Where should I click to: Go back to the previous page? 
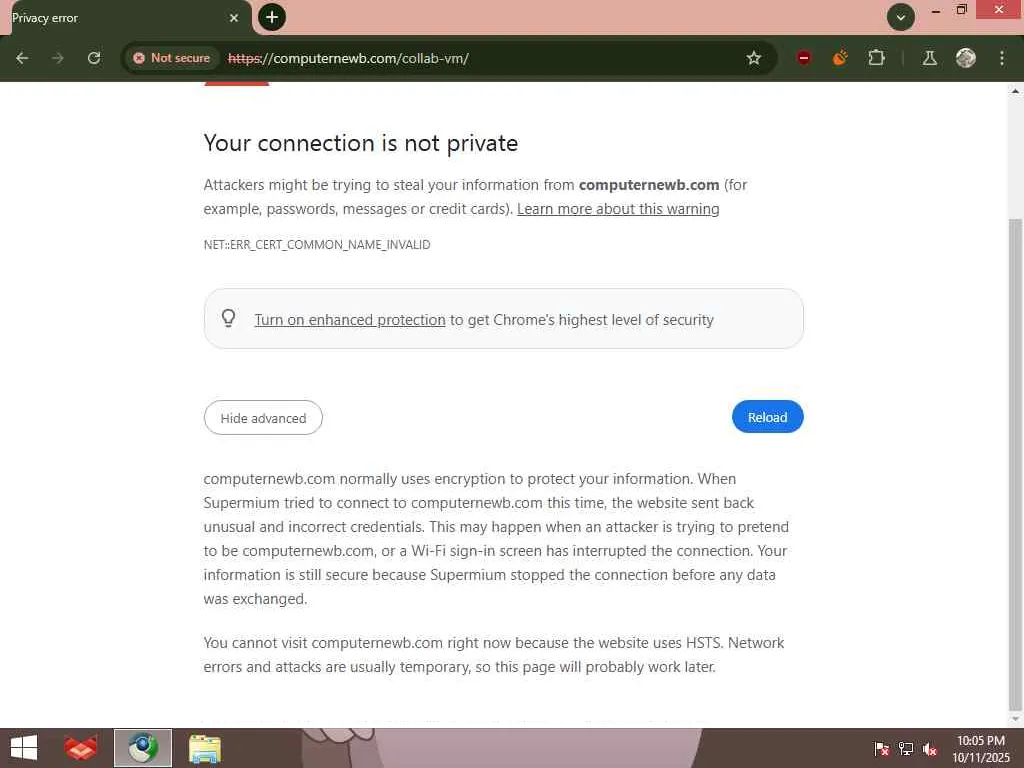(22, 58)
